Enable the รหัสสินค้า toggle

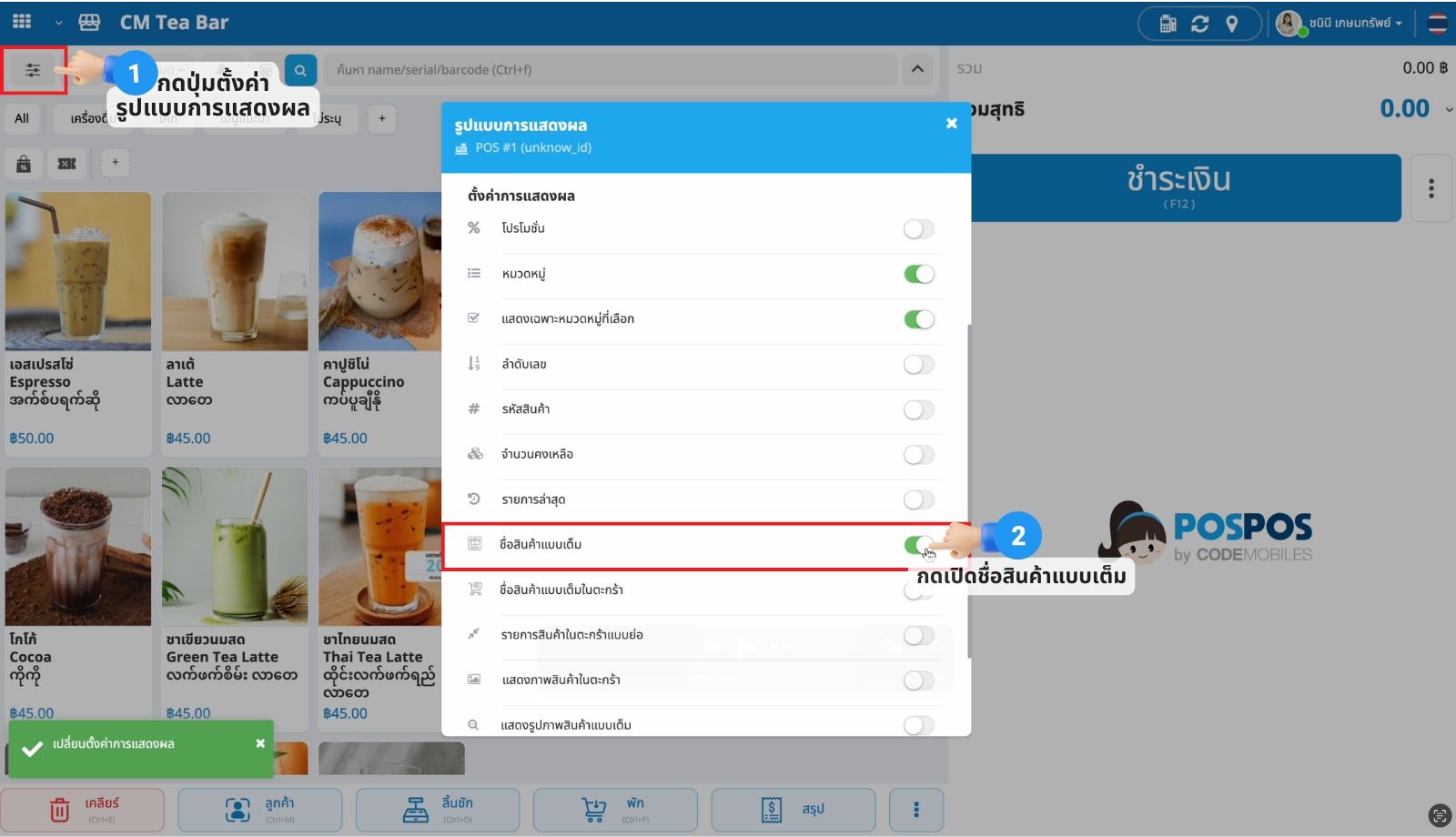click(918, 409)
